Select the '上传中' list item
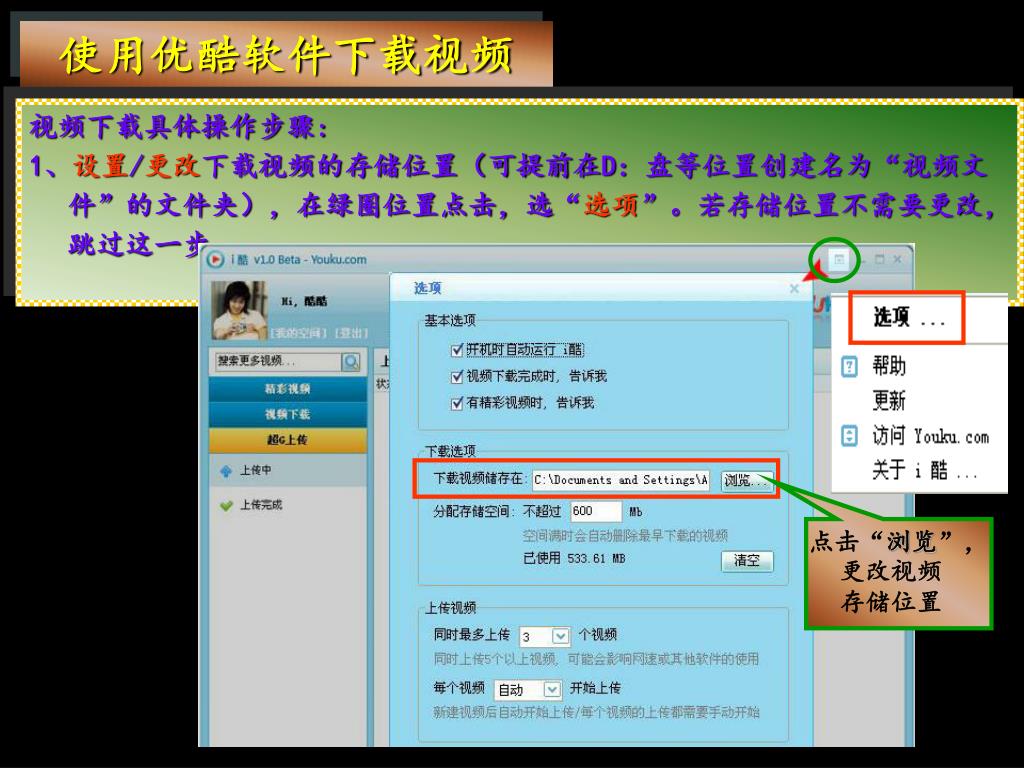This screenshot has height=768, width=1024. (288, 470)
